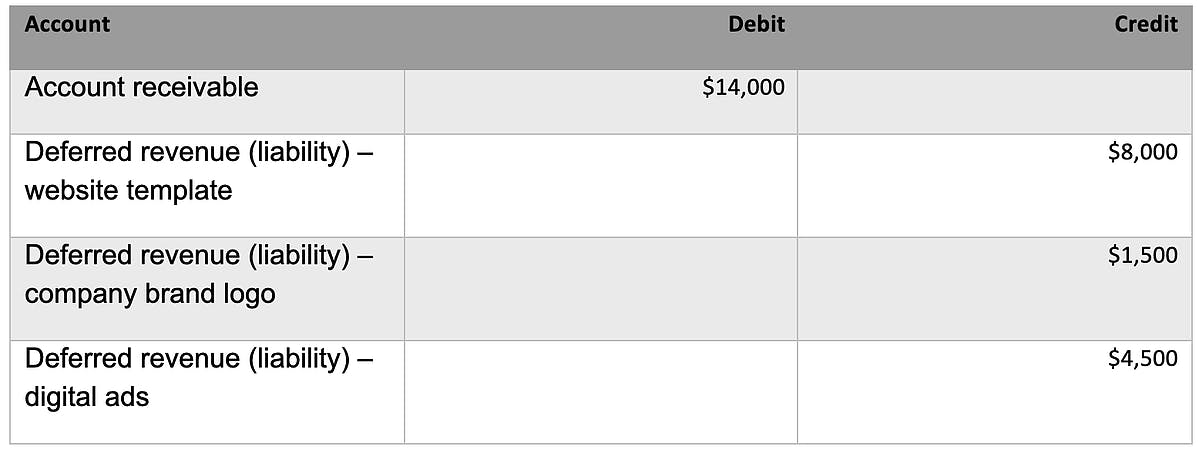Viewport: 1199px width, 450px height.
Task: Click the 'Deferred revenue (liability)' line above 'website template'
Action: (189, 153)
